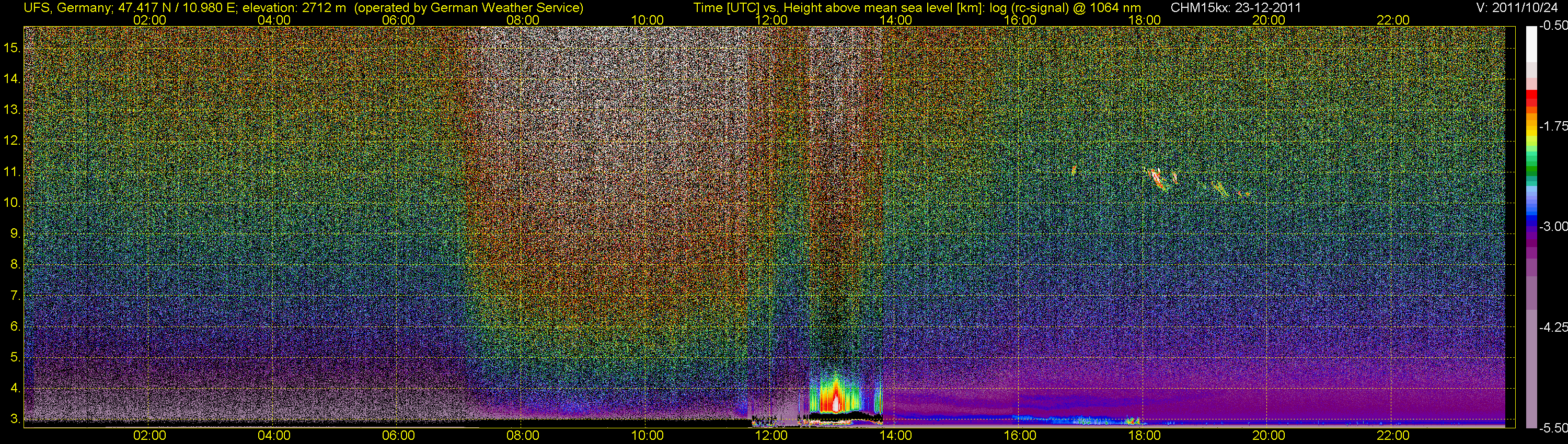This screenshot has width=1568, height=444.
Task: Click the height axis label 3 km
Action: 15,419
